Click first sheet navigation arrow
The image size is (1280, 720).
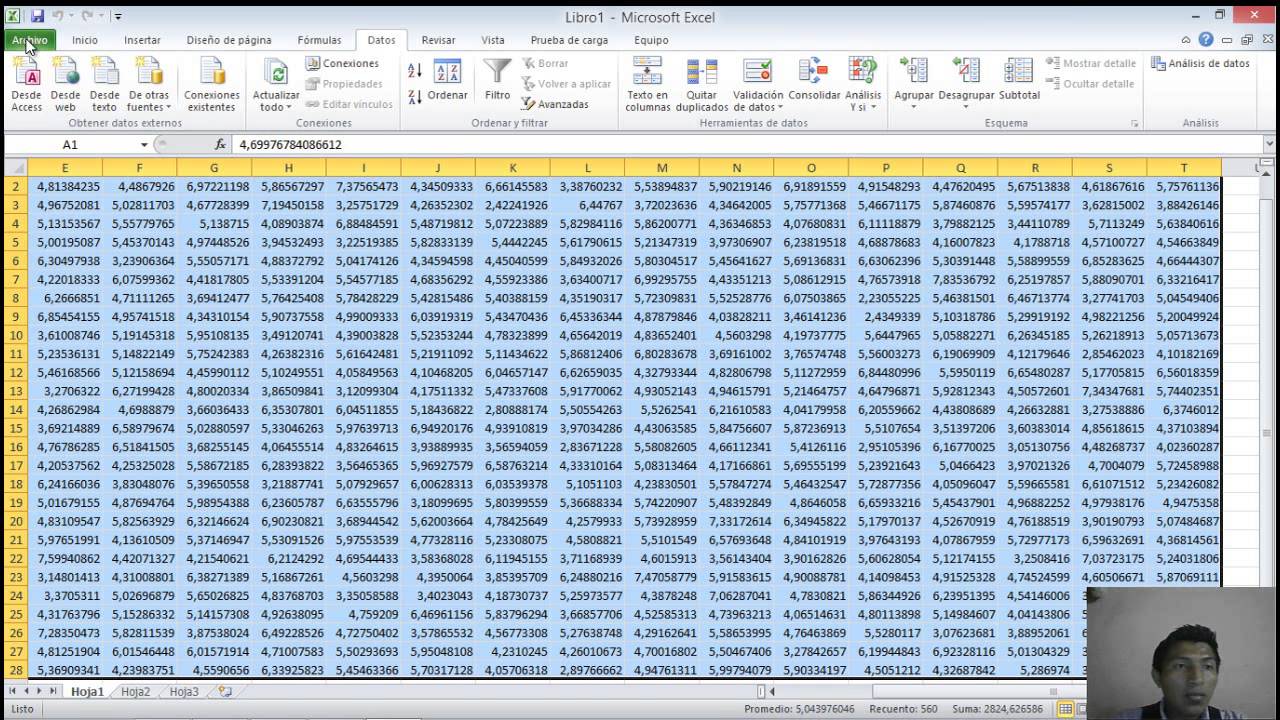coord(12,691)
